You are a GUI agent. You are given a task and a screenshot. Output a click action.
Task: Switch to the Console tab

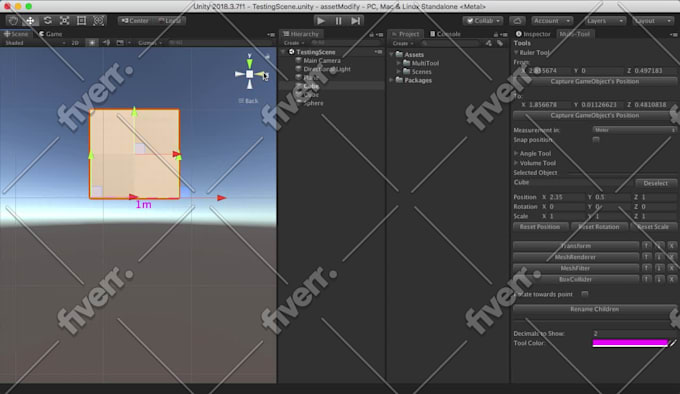[445, 34]
